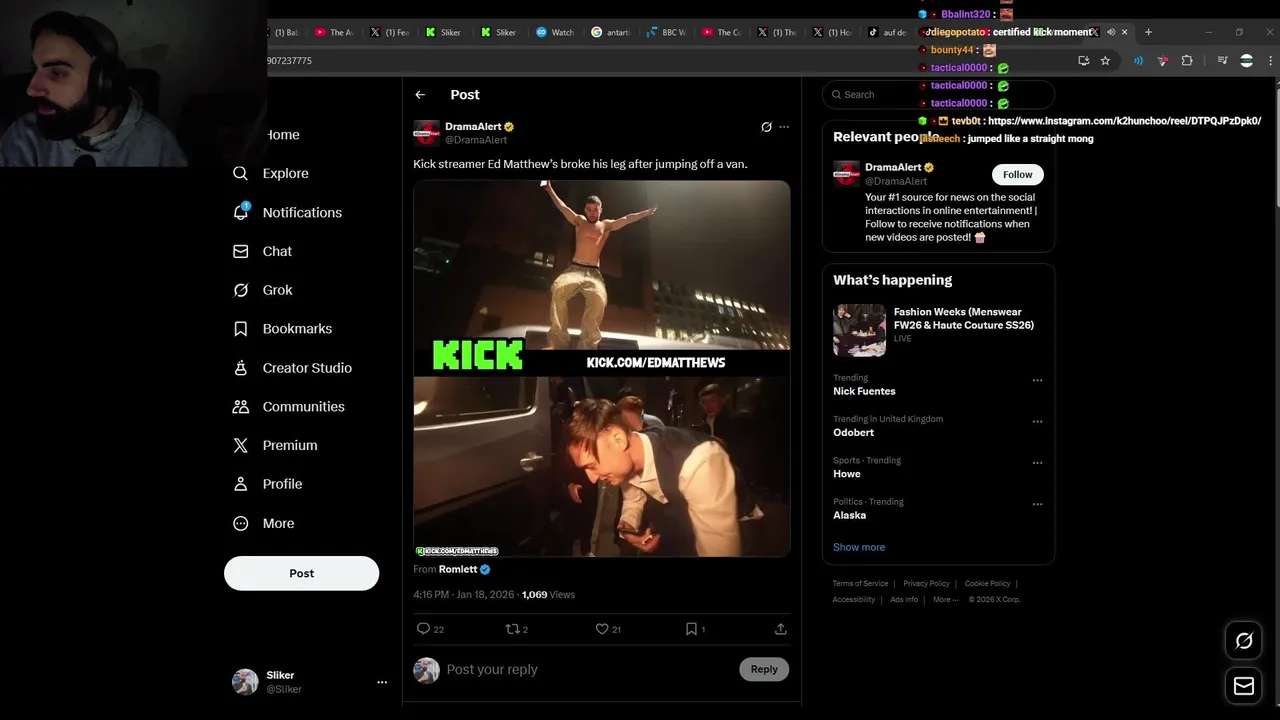
Task: Open Accessibility footer link
Action: pyautogui.click(x=854, y=600)
